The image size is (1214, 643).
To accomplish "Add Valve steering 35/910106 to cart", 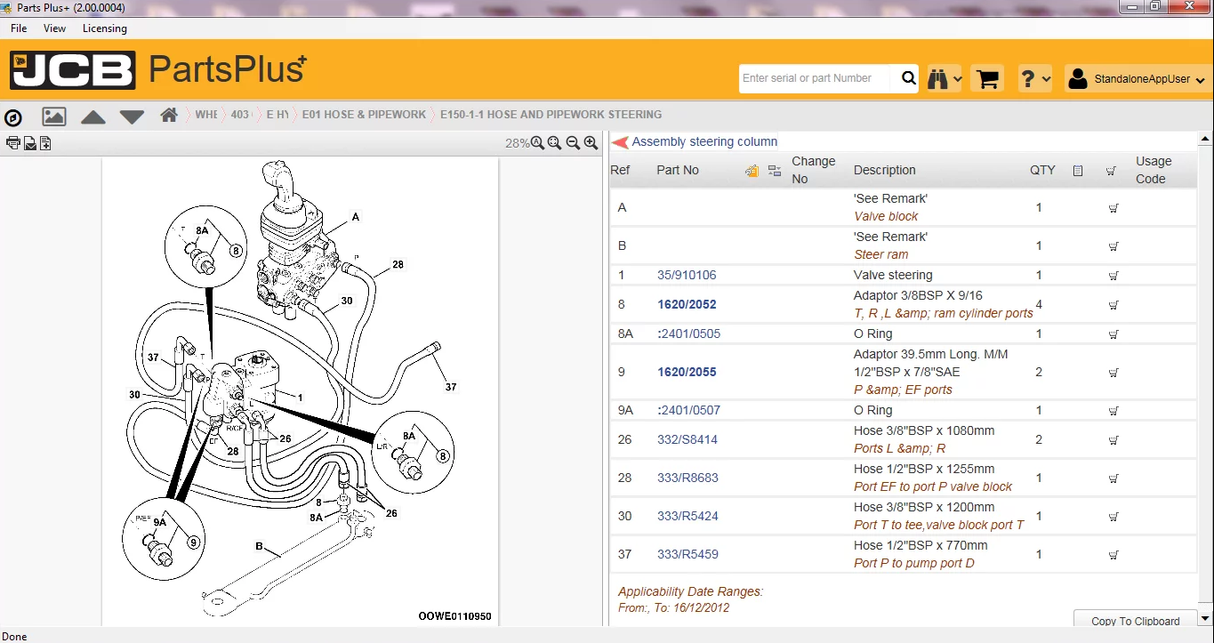I will (x=1113, y=275).
